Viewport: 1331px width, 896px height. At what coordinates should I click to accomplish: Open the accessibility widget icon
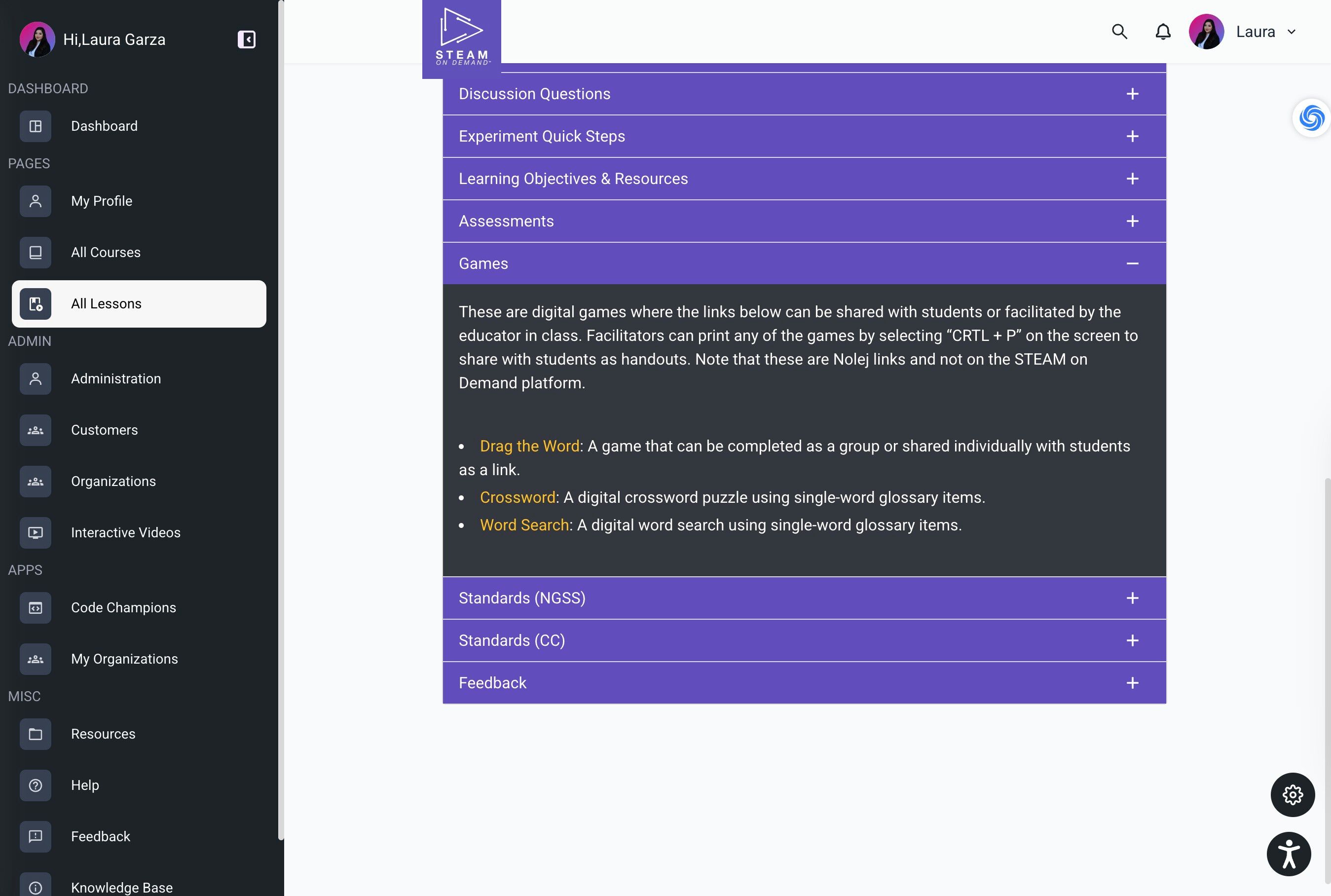click(1289, 854)
